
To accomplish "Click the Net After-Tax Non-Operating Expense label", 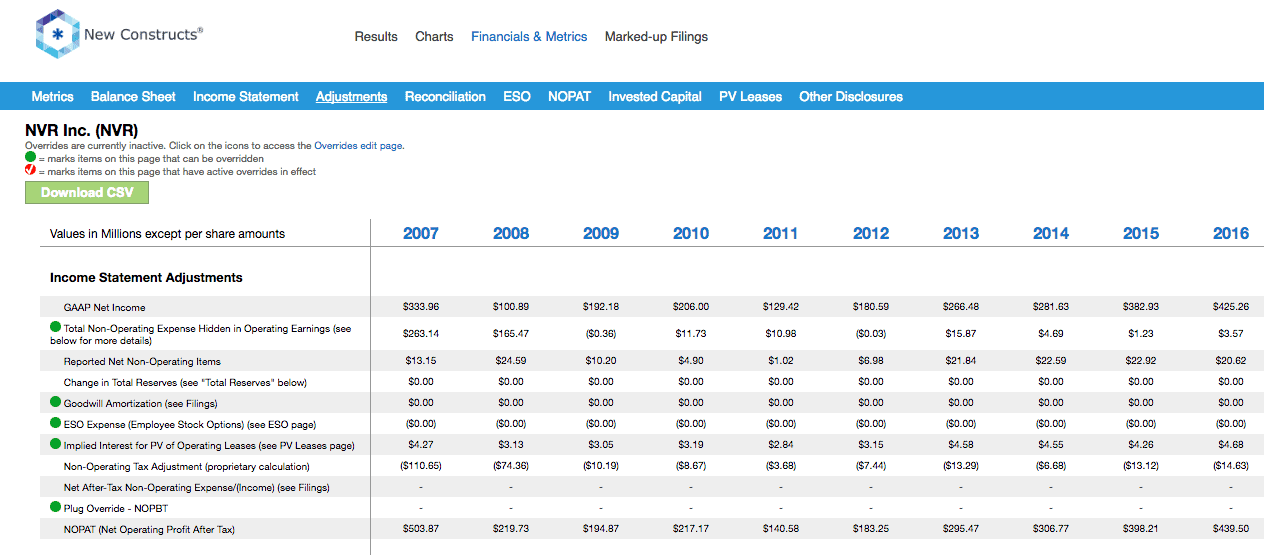I will pos(197,487).
